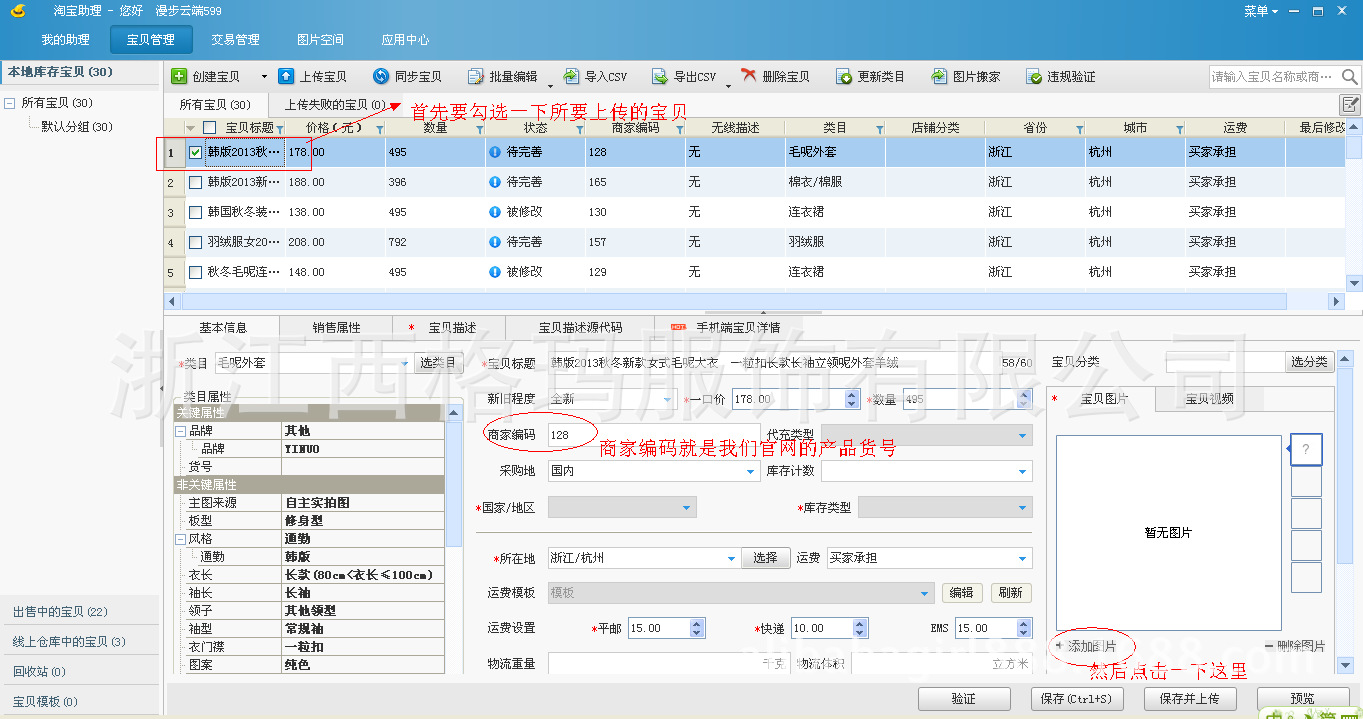This screenshot has height=719, width=1363.
Task: Open the 运费模板 template dropdown
Action: click(925, 592)
